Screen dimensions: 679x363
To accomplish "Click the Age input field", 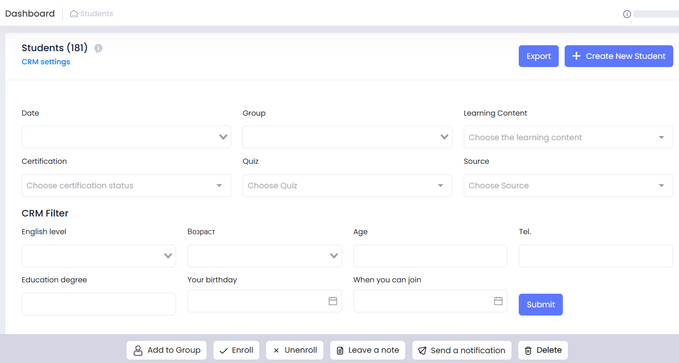I will 430,256.
